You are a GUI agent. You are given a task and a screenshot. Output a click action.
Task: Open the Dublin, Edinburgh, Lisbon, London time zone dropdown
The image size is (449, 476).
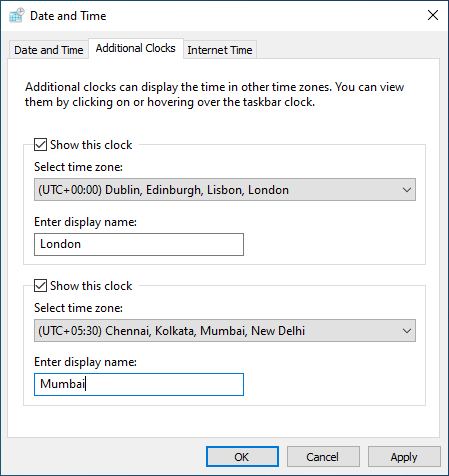click(225, 190)
